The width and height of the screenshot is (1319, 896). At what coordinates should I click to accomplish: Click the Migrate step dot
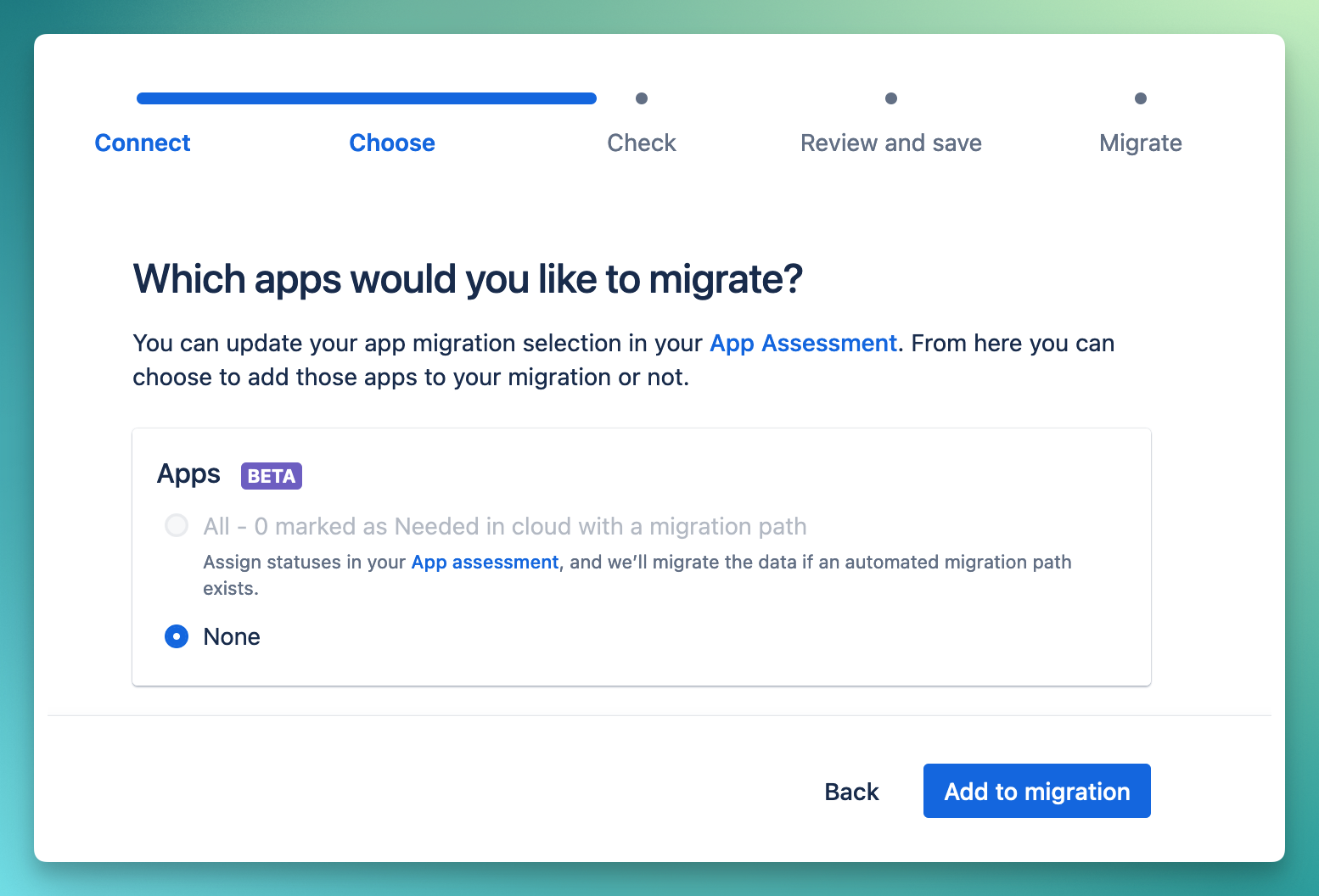(x=1141, y=98)
